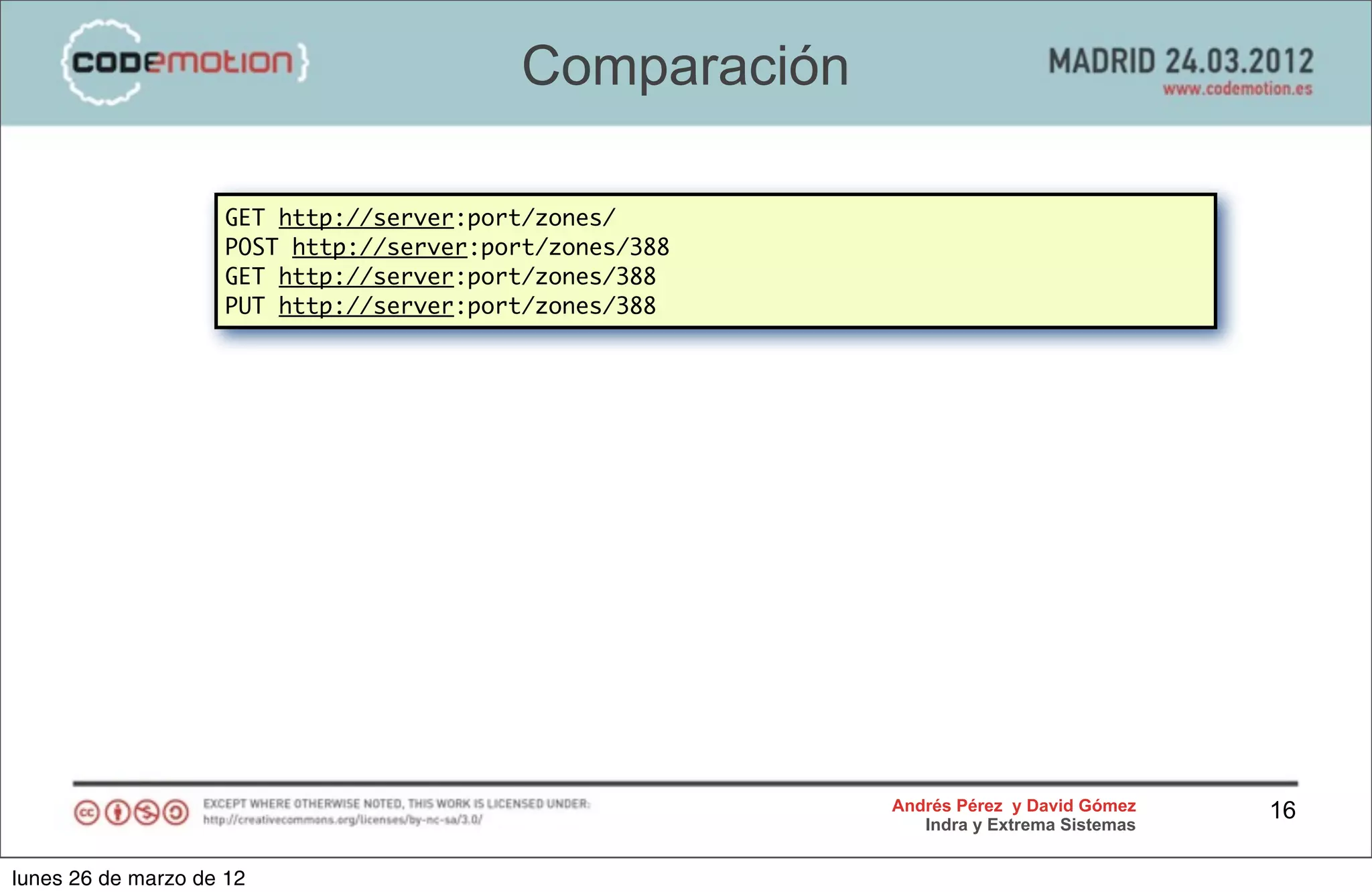The width and height of the screenshot is (1372, 892).
Task: Open the www.codemotion.es link
Action: pos(1237,89)
